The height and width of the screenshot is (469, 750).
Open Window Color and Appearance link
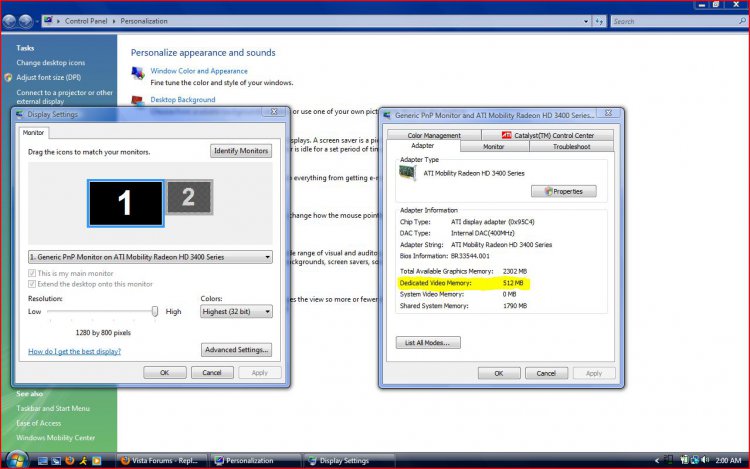point(199,71)
